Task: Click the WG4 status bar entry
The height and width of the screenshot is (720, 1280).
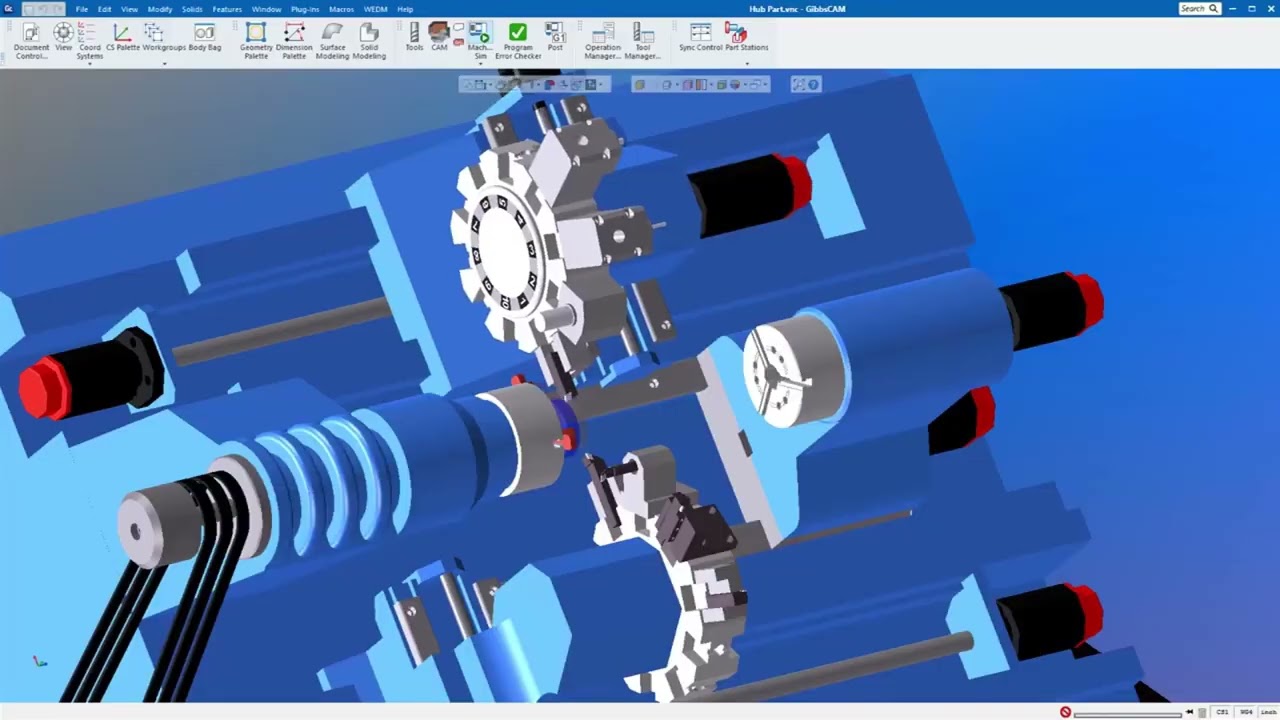Action: coord(1246,712)
